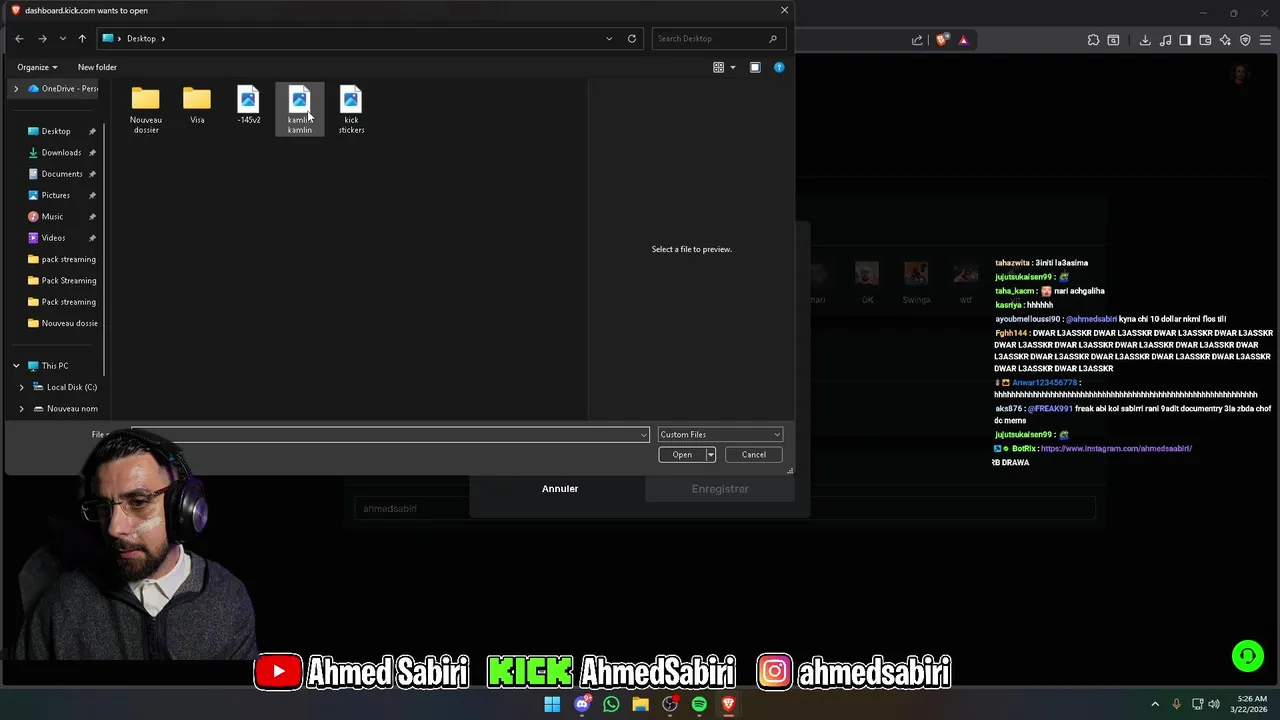This screenshot has width=1280, height=720.
Task: Select OneDrive in the navigation pane
Action: point(64,89)
